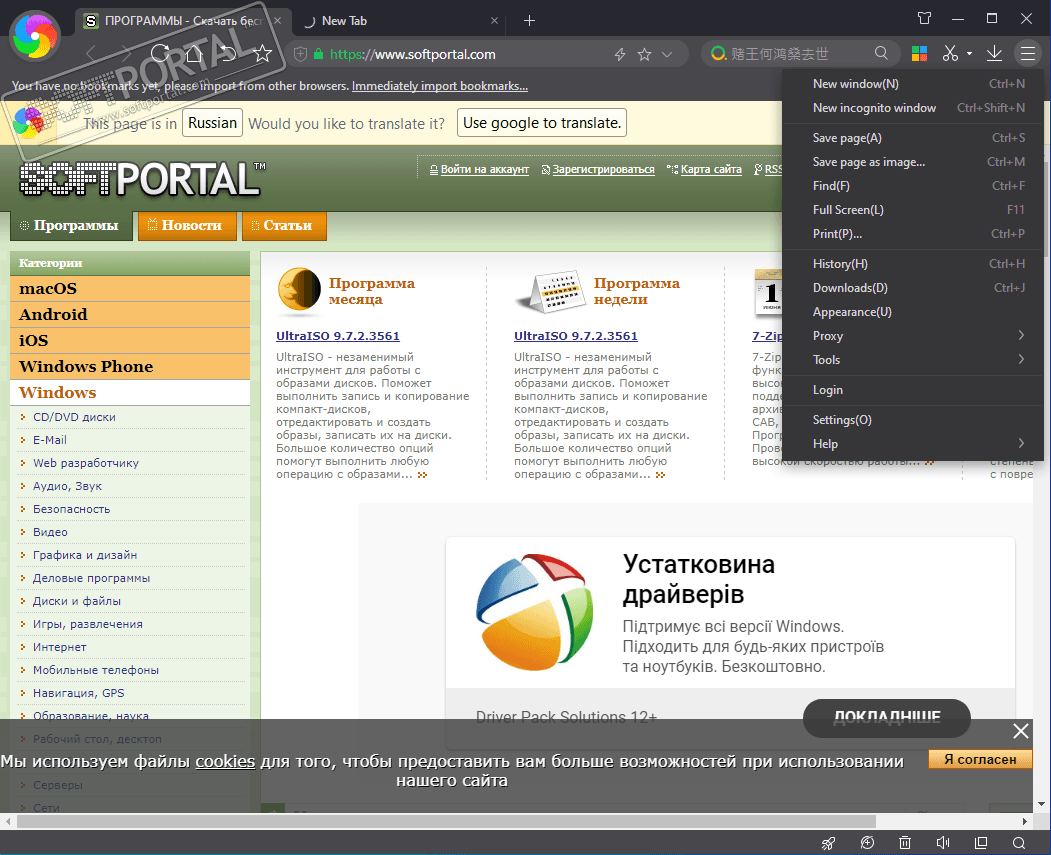Viewport: 1051px width, 855px height.
Task: Click the skin shirt icon in title bar
Action: point(924,19)
